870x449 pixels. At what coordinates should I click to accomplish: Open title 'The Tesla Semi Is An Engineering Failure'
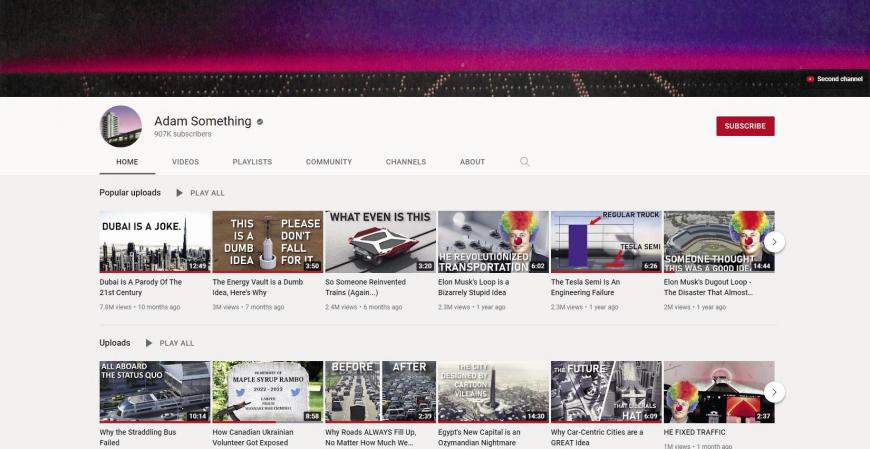click(x=585, y=287)
